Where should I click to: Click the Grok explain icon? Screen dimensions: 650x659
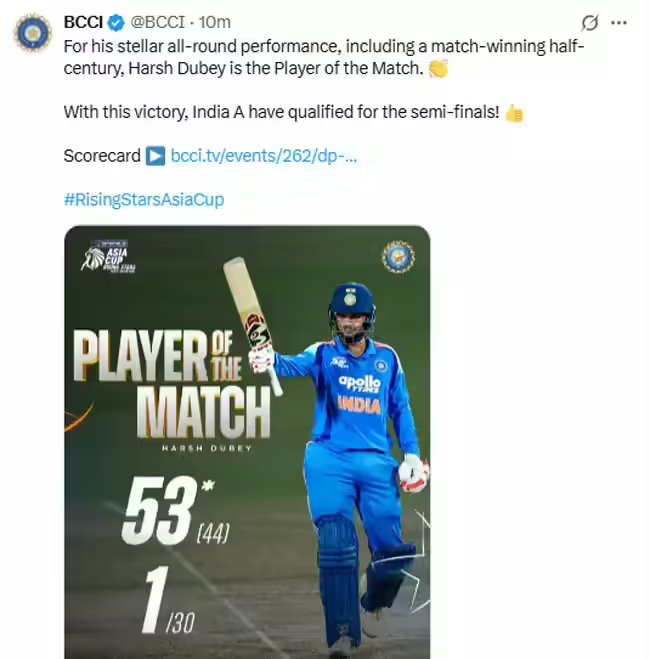(x=590, y=23)
